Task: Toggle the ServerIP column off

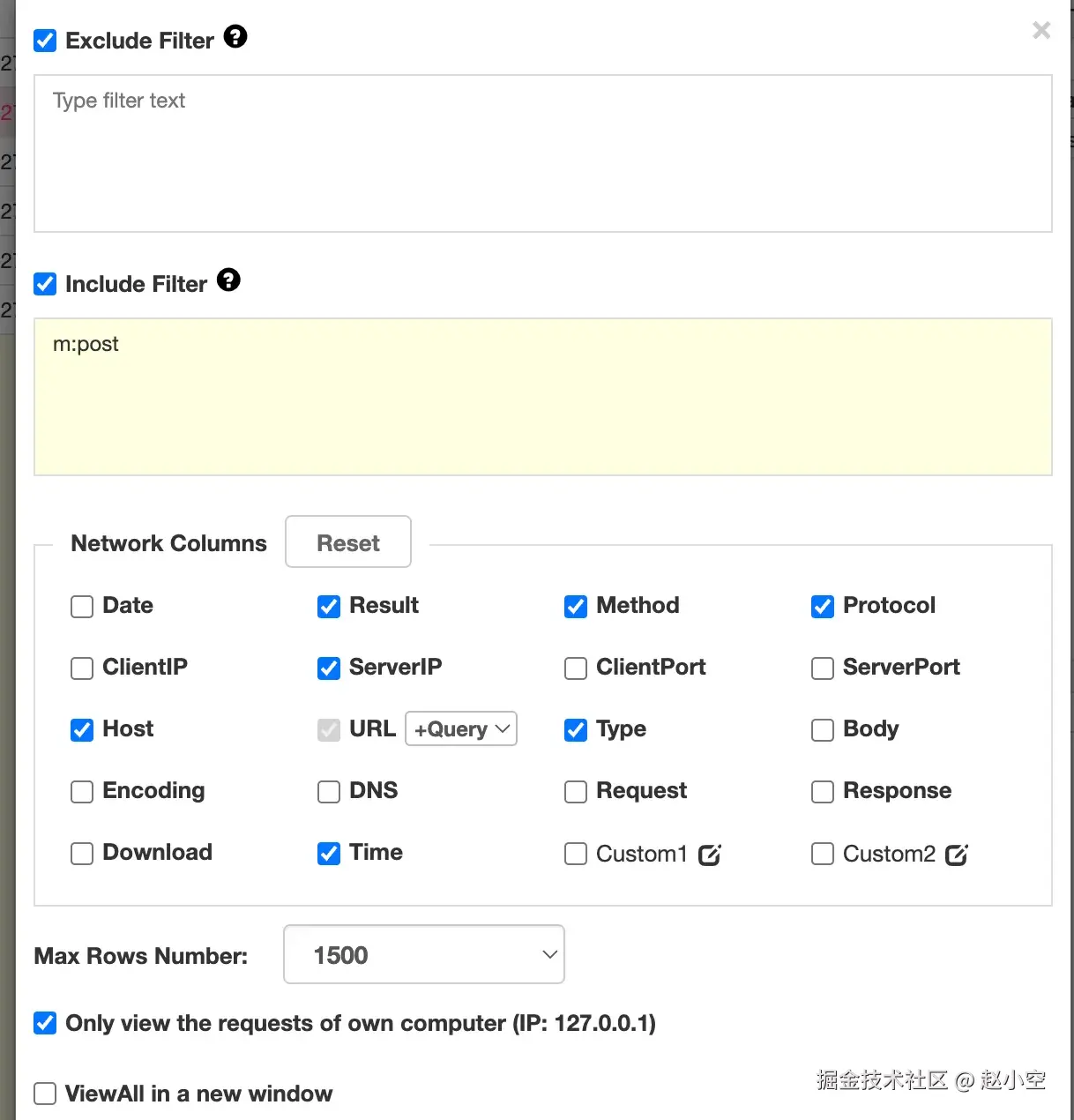Action: 329,668
